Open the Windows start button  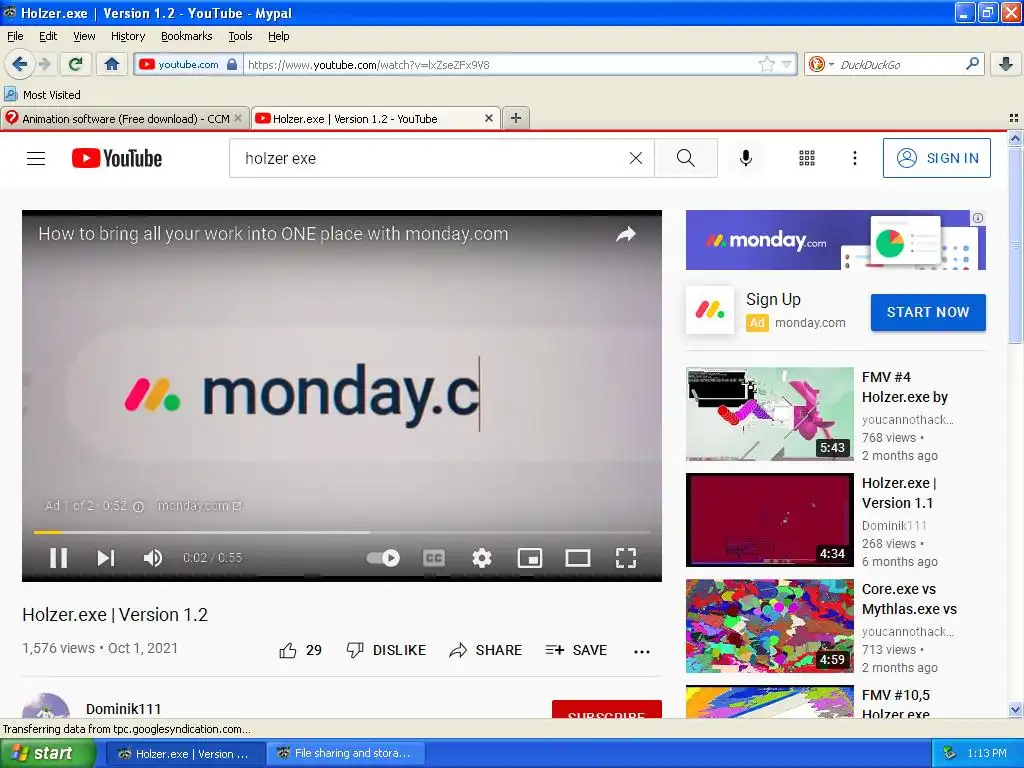(x=47, y=753)
